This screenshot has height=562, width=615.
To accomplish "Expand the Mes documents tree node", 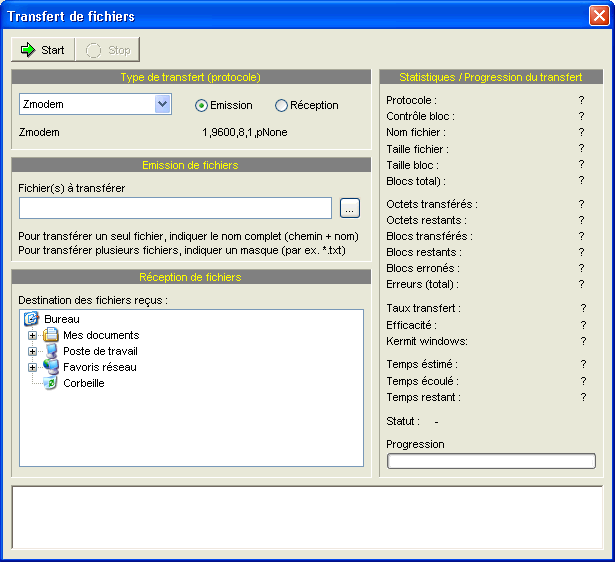I will click(x=33, y=335).
